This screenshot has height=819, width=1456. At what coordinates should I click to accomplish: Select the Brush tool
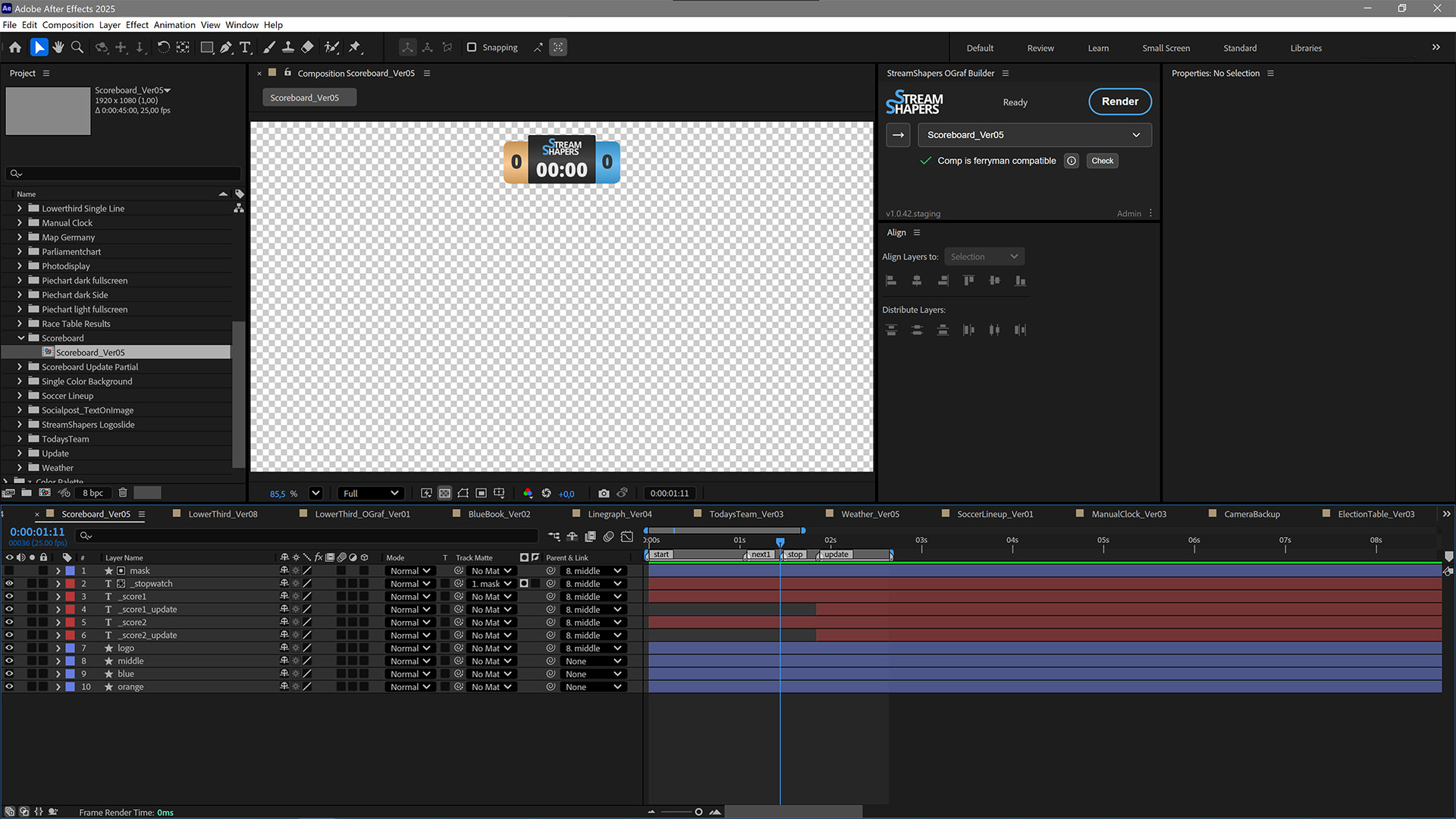268,47
